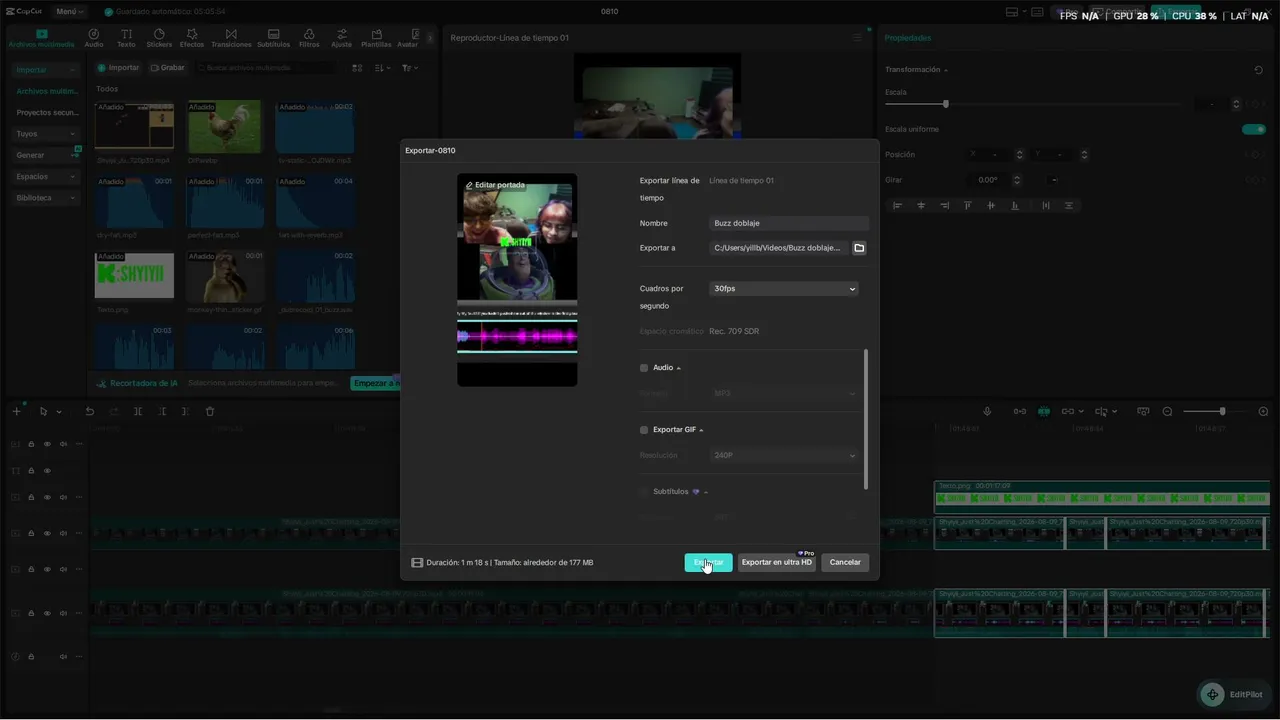Open the media sort options icon

point(382,68)
